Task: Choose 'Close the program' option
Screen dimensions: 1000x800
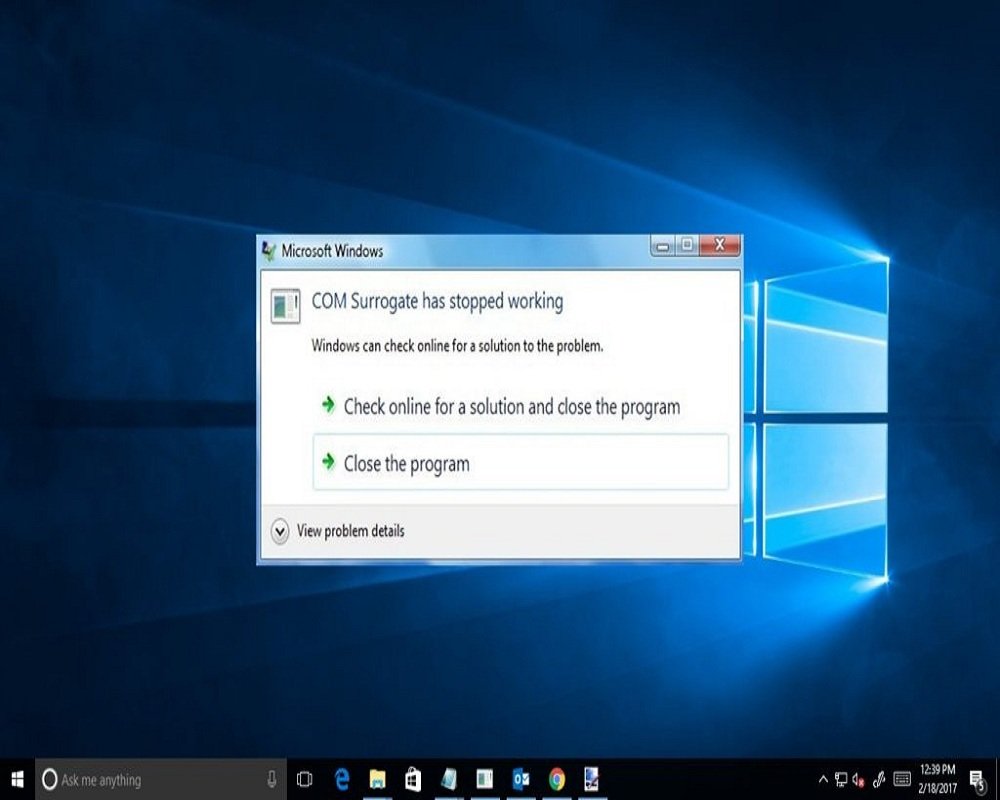Action: [520, 463]
